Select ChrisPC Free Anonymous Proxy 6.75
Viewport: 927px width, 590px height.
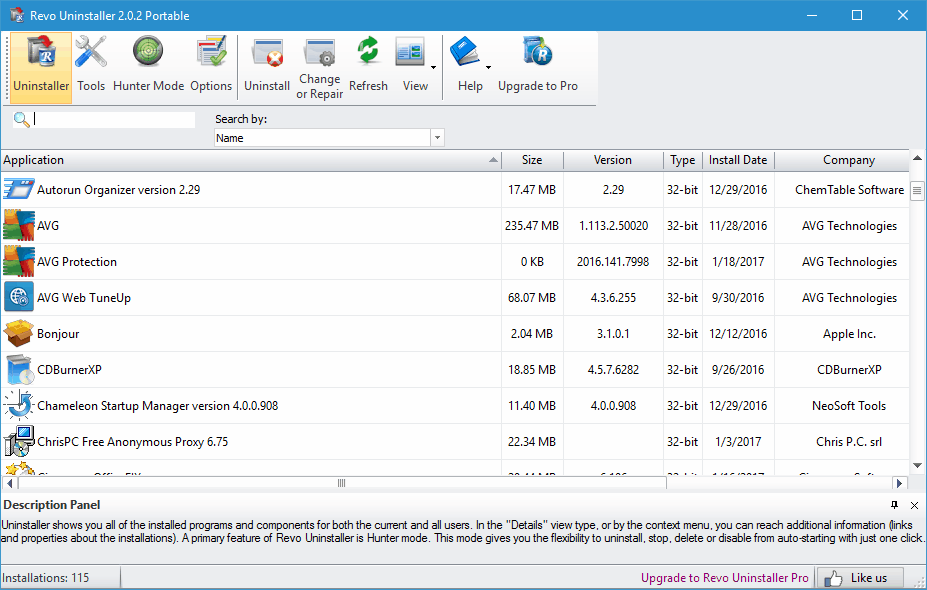click(x=132, y=442)
